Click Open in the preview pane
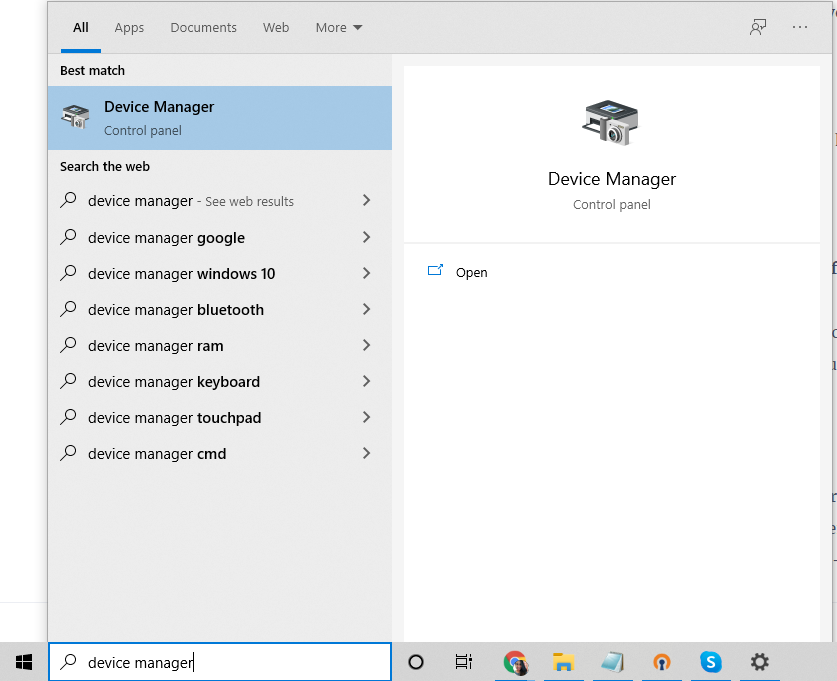Viewport: 837px width, 681px height. pyautogui.click(x=471, y=272)
